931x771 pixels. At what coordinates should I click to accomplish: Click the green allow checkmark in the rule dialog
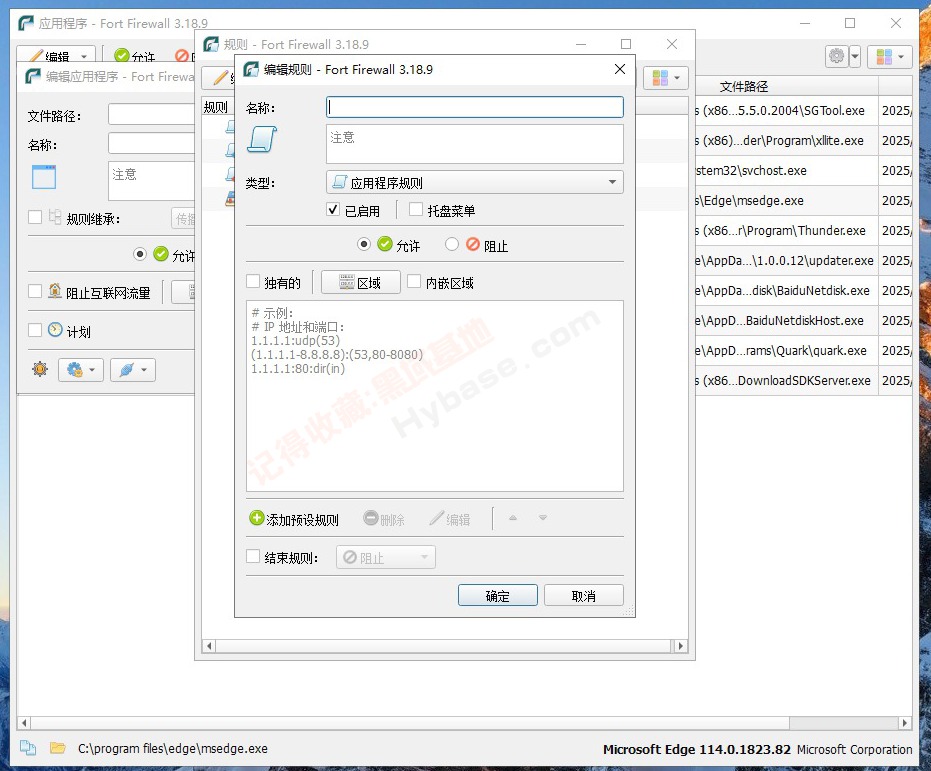click(x=385, y=244)
